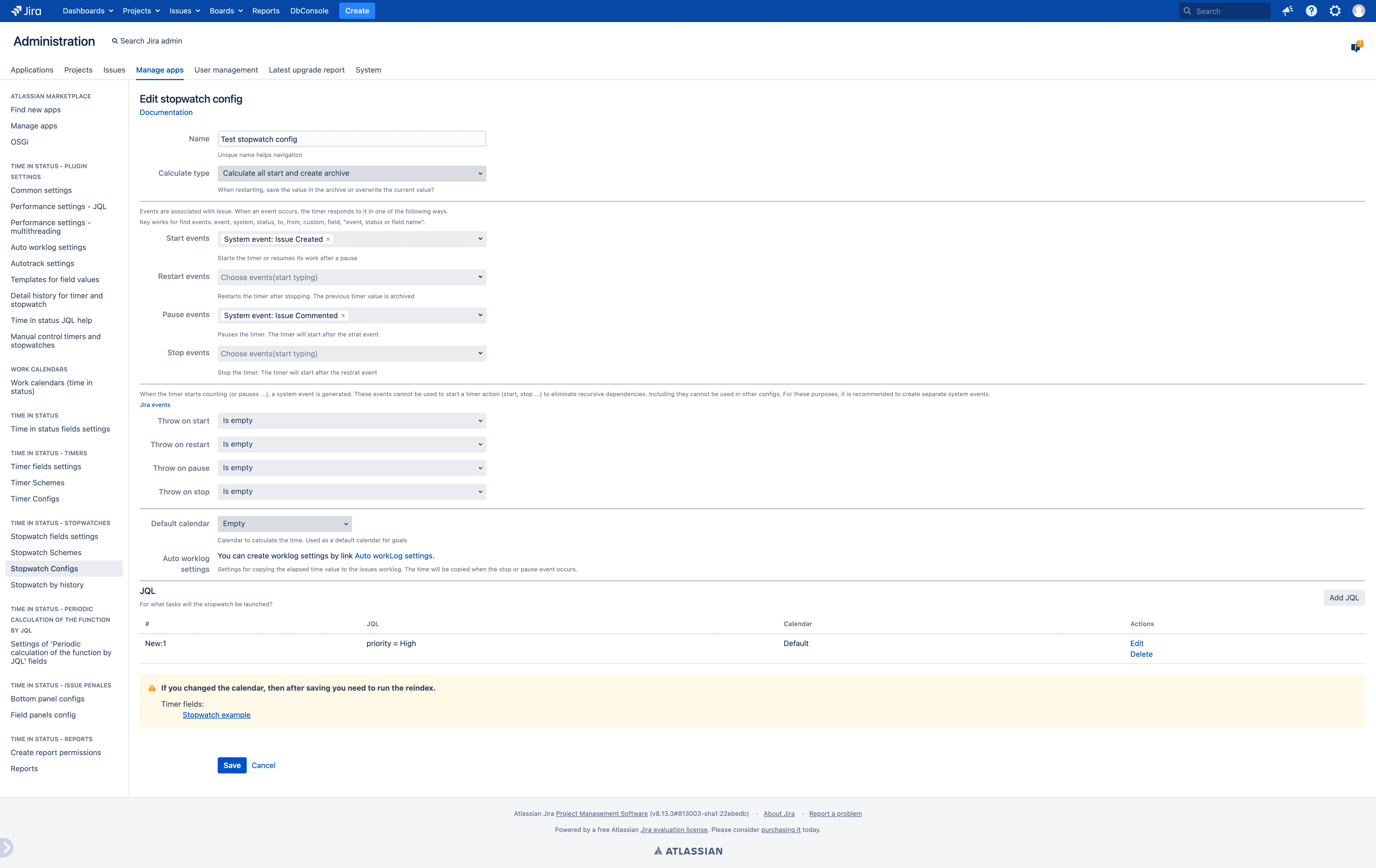Open Timer Configs in sidebar
Viewport: 1376px width, 868px height.
click(35, 499)
